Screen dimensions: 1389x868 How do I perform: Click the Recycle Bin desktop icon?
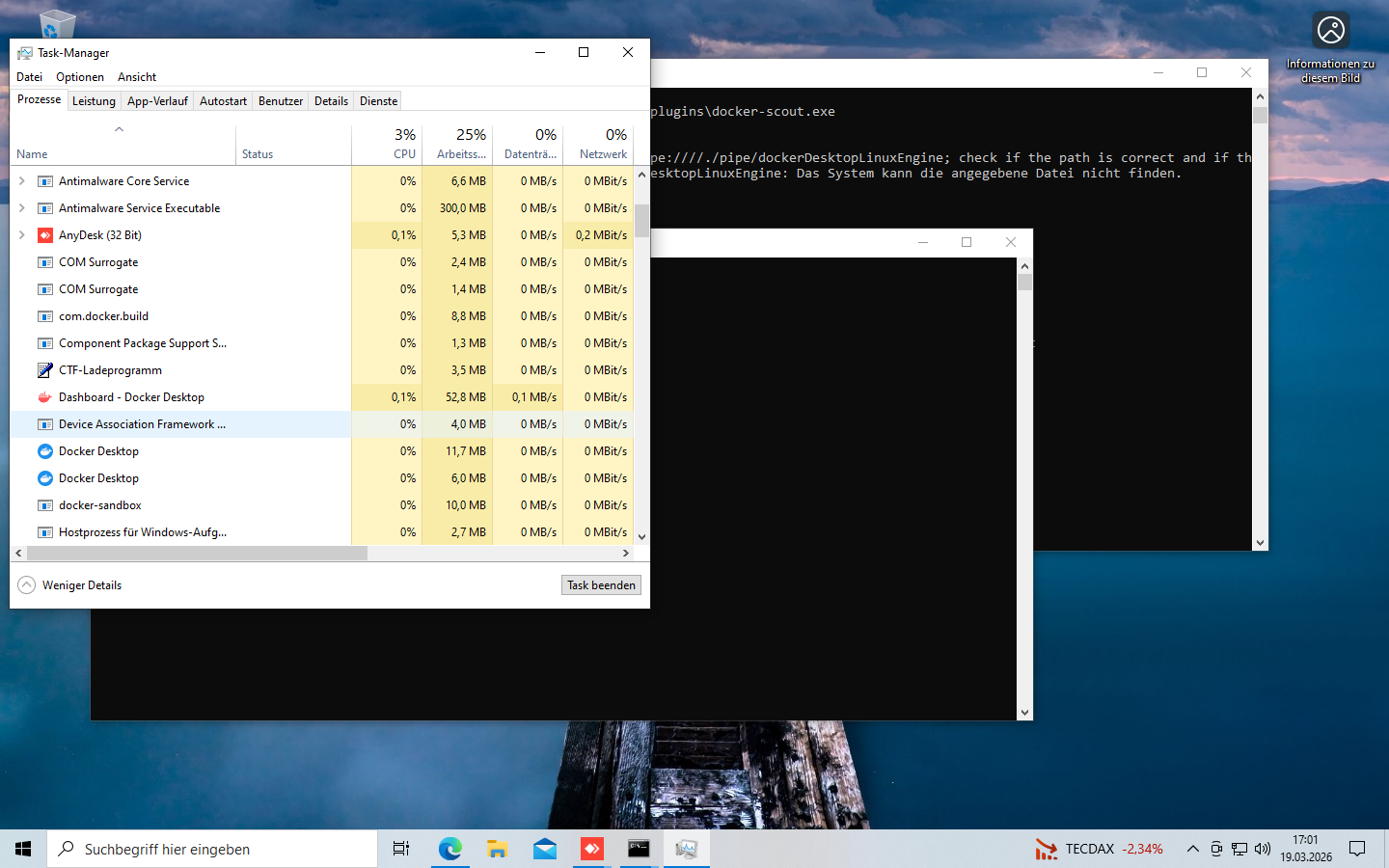point(56,23)
